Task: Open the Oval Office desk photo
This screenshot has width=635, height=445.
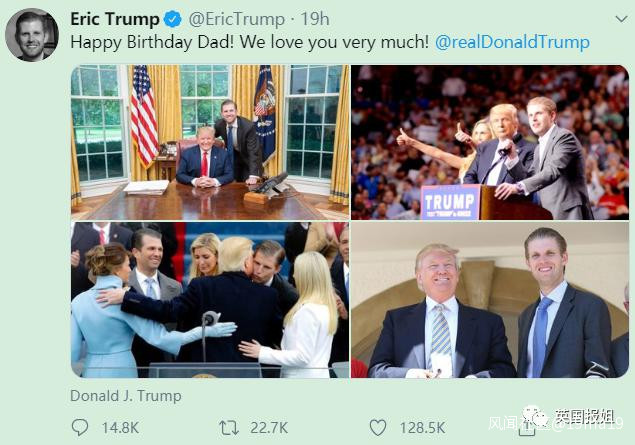Action: click(x=210, y=143)
